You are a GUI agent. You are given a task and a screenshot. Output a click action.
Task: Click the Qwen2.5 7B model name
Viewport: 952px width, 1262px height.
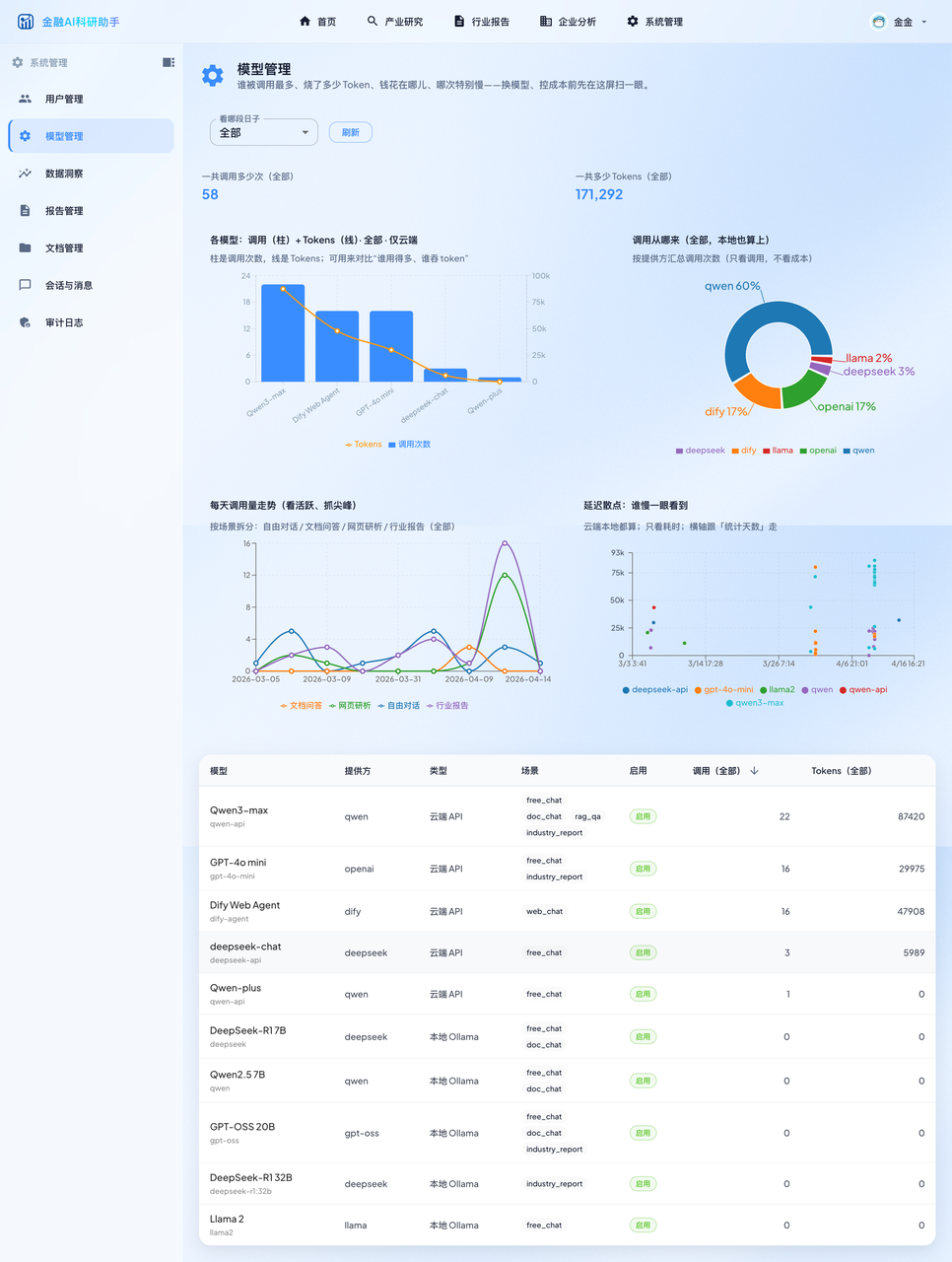coord(238,1075)
